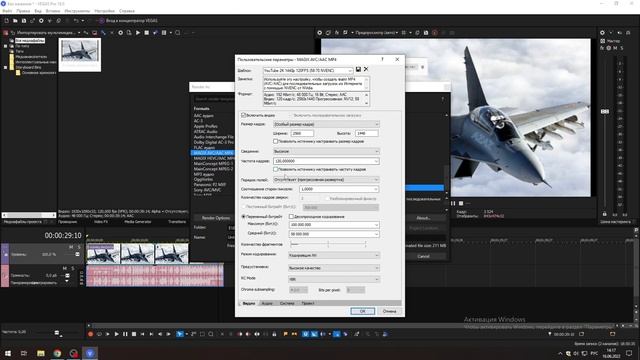This screenshot has width=640, height=360.
Task: Open File Explorer from the taskbar
Action: click(x=40, y=353)
